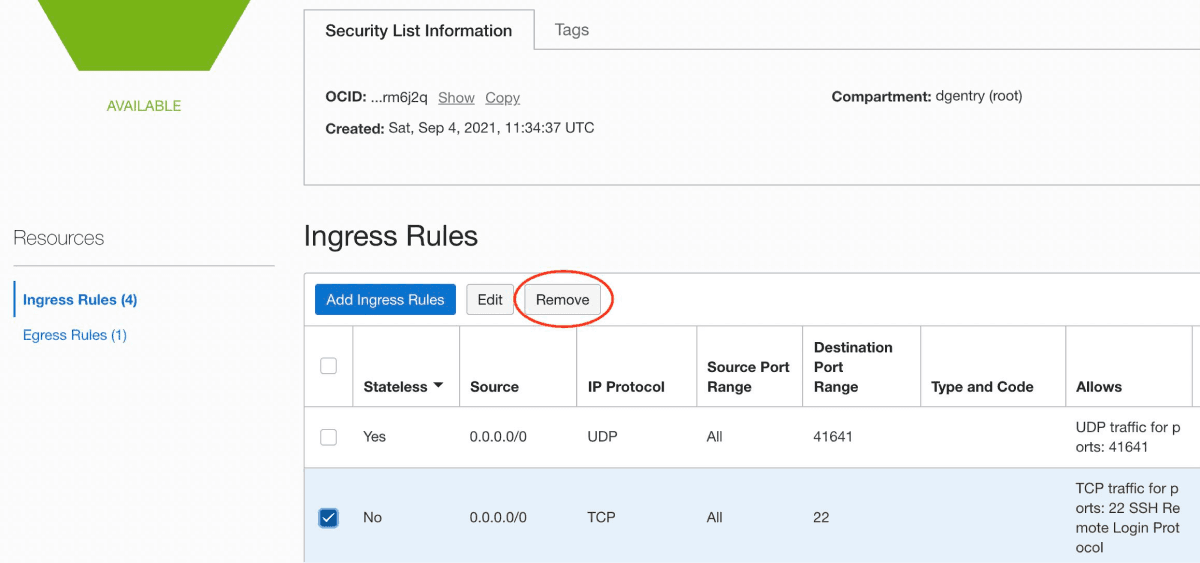This screenshot has width=1200, height=563.
Task: Click destination port 41641 cell
Action: (x=833, y=437)
